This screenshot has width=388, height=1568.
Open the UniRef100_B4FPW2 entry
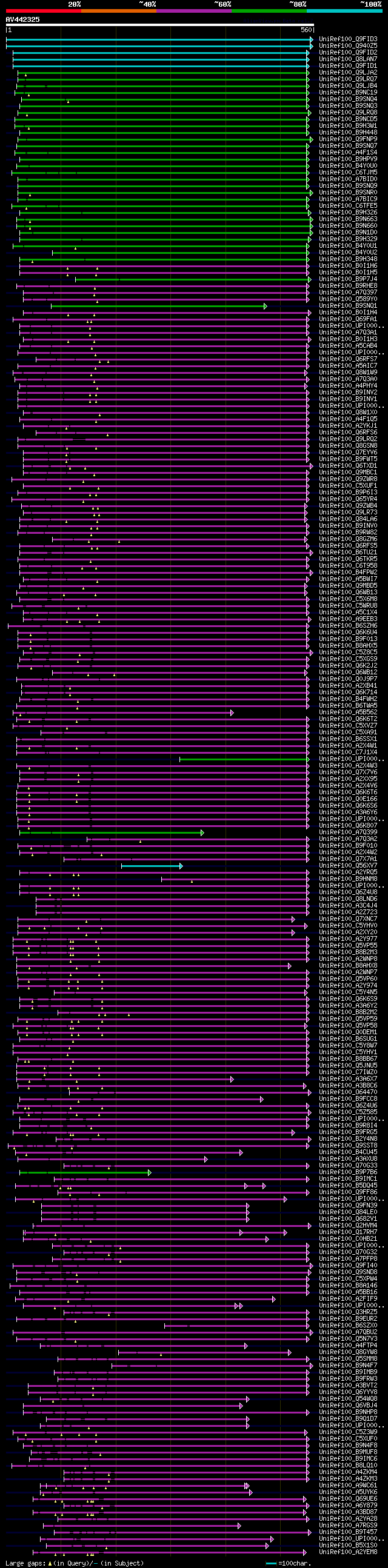(x=348, y=573)
